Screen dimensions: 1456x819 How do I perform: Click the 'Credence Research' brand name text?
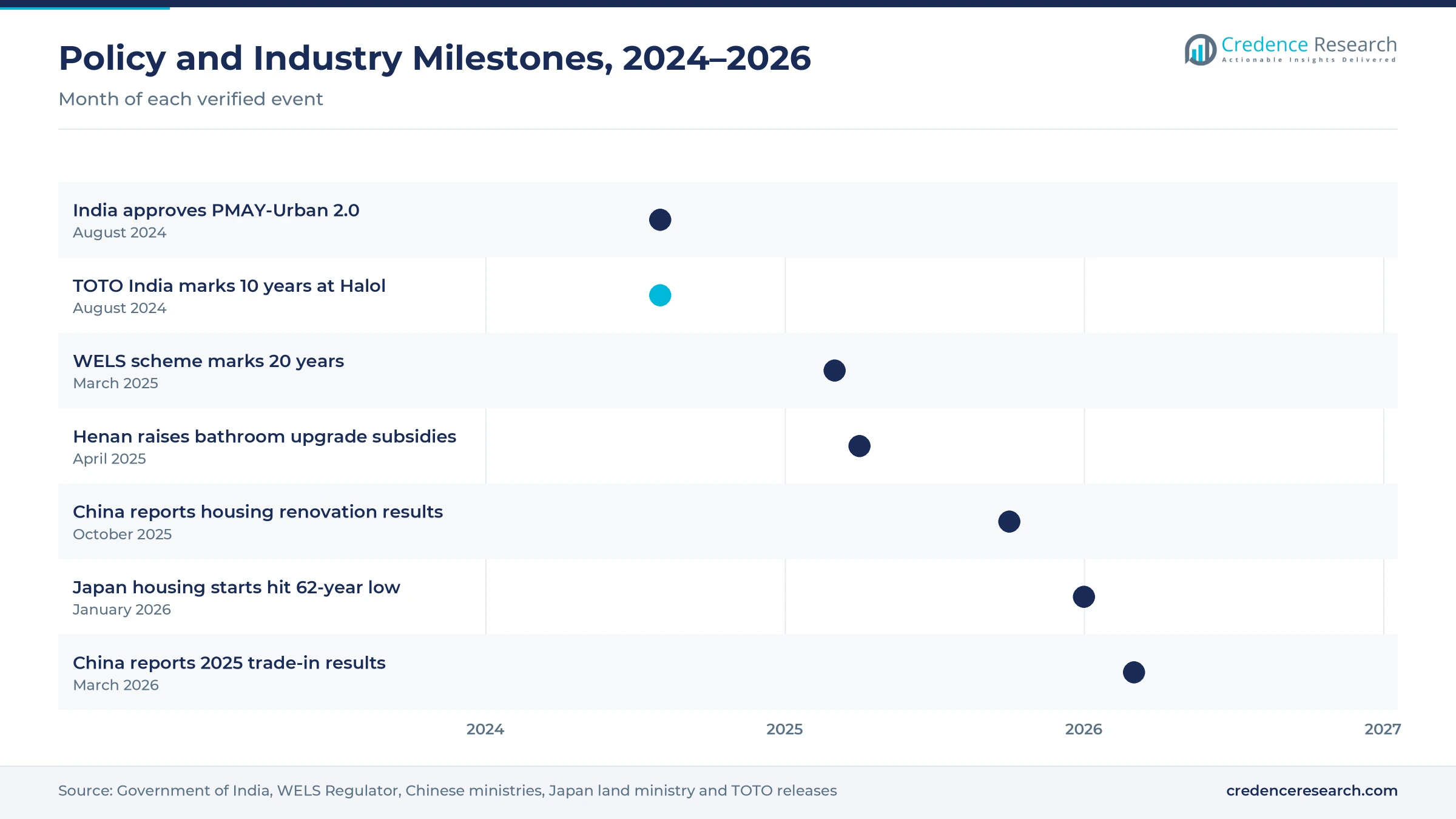pyautogui.click(x=1309, y=45)
